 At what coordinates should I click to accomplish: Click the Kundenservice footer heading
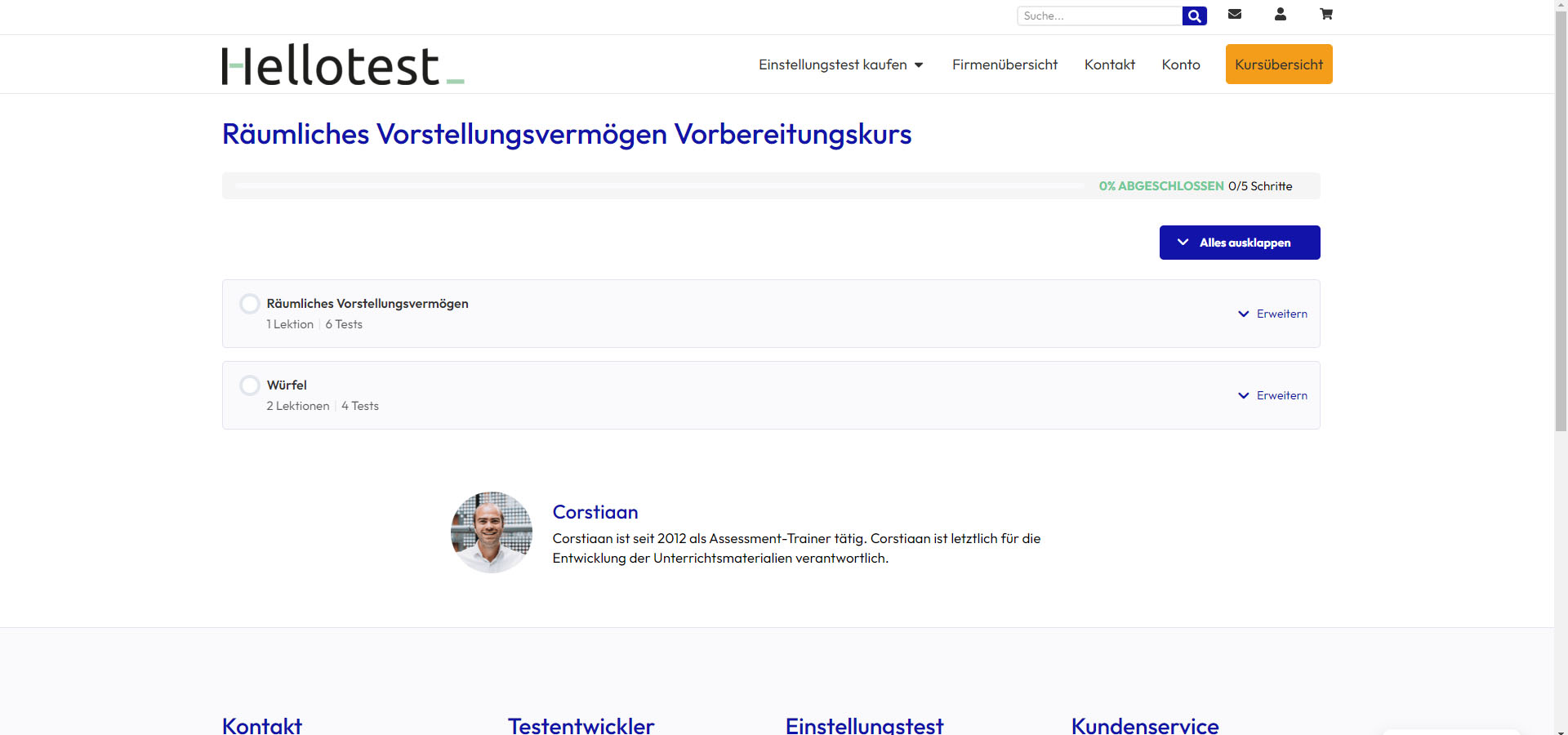tap(1145, 725)
